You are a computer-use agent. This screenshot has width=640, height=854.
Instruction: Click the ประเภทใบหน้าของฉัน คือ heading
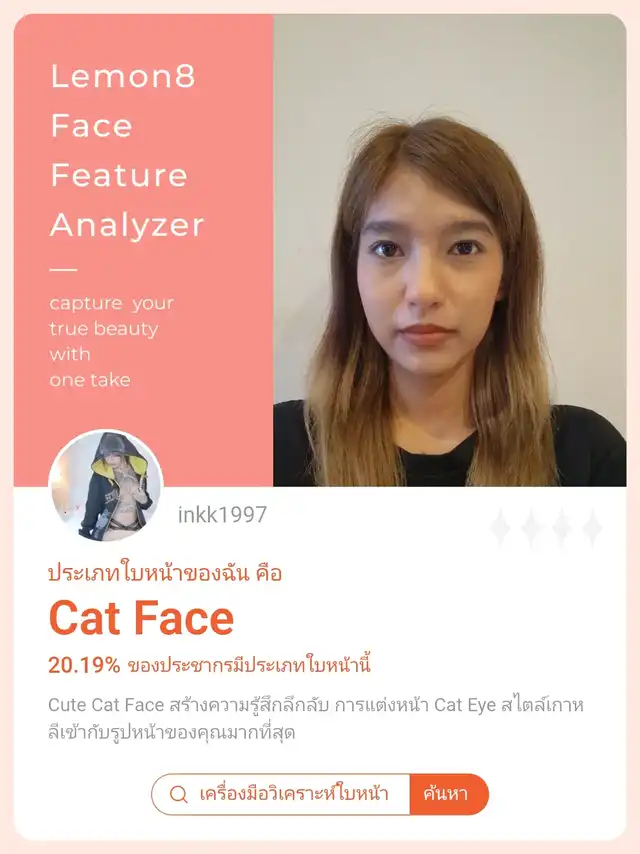165,574
